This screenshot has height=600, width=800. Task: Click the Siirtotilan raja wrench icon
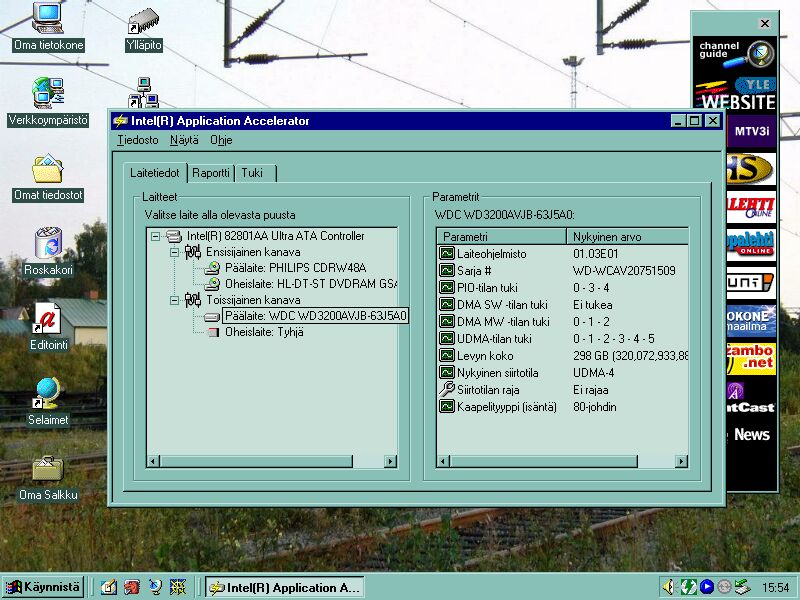[446, 389]
